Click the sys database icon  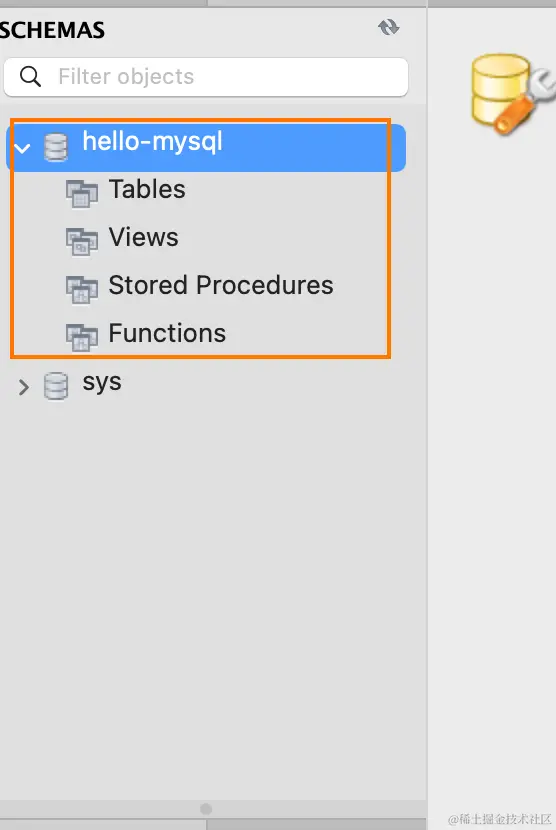[56, 386]
